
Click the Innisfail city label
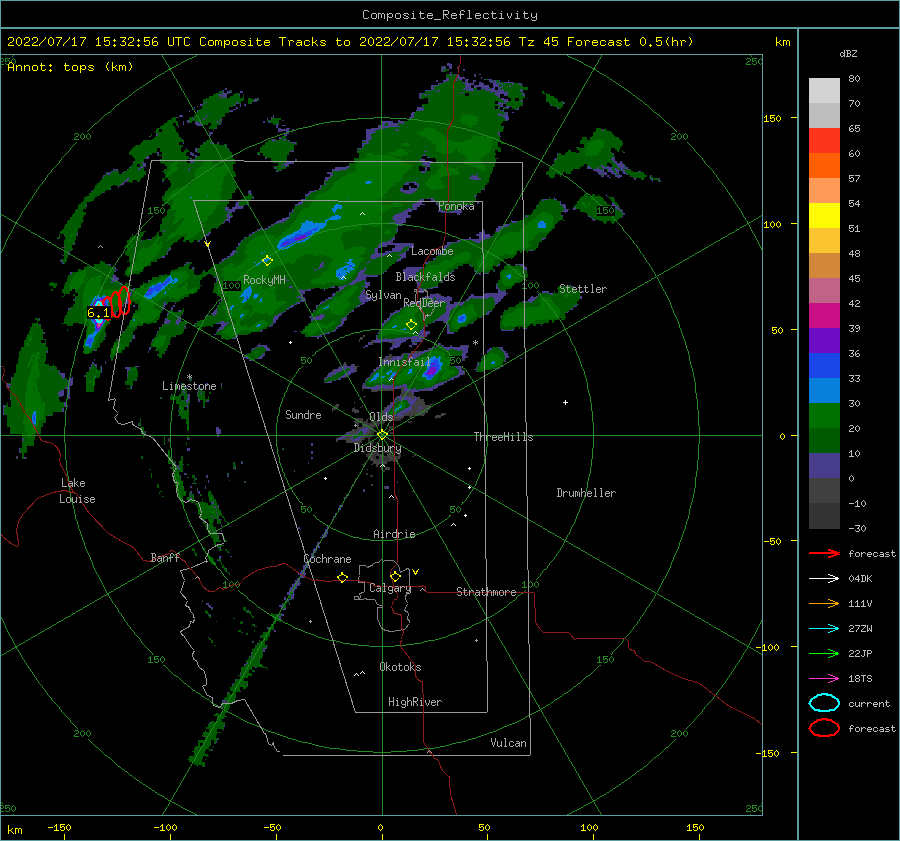tap(404, 362)
